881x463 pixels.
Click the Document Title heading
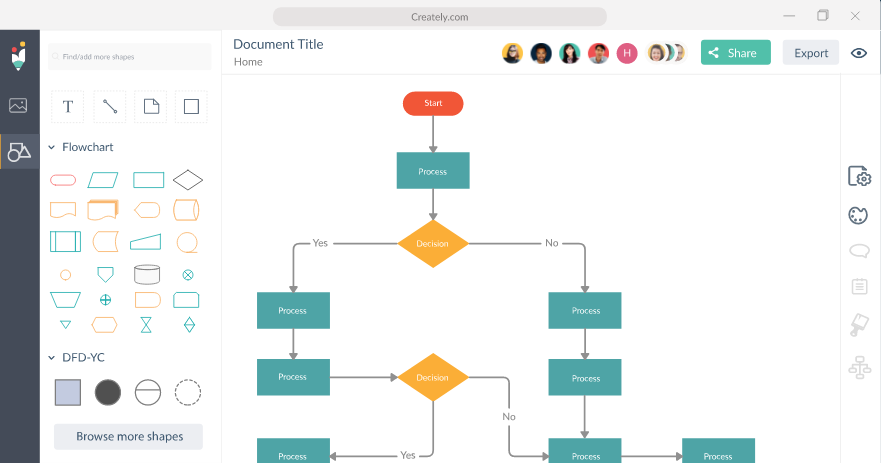(278, 44)
